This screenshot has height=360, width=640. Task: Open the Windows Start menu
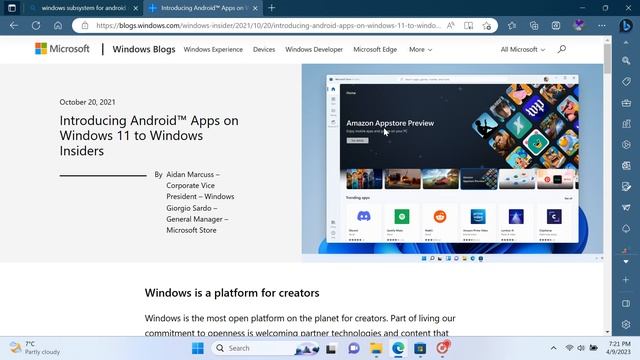coord(198,348)
